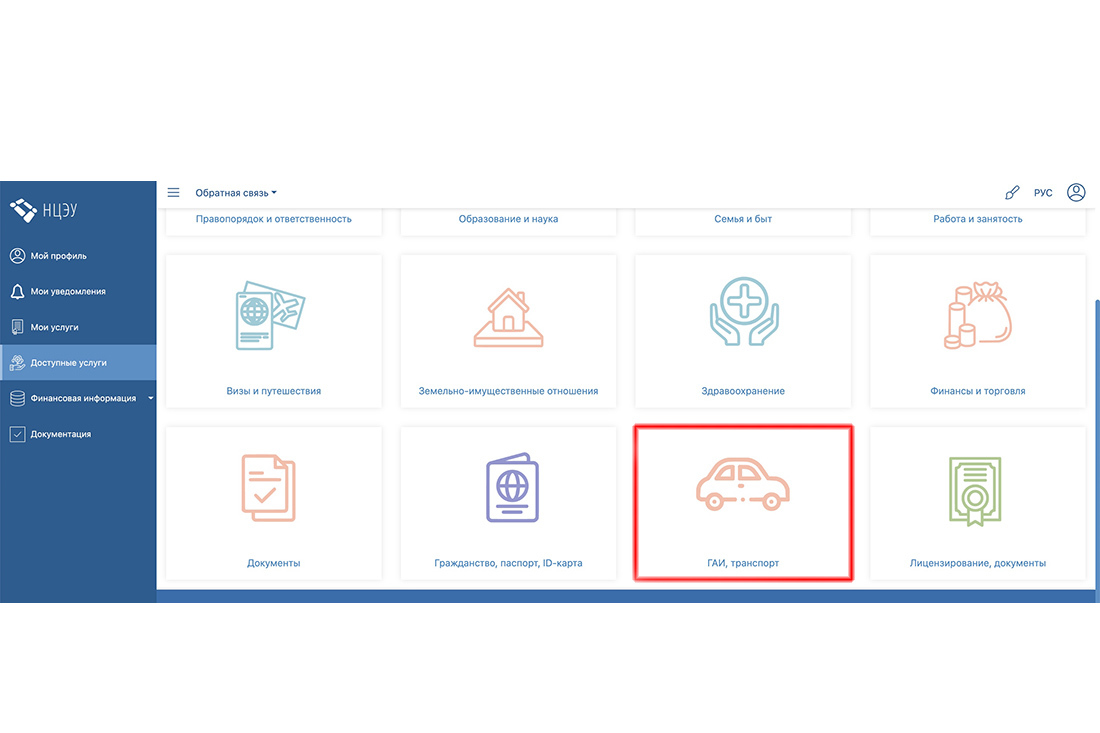Click the Доступные услуги hand icon

click(18, 363)
